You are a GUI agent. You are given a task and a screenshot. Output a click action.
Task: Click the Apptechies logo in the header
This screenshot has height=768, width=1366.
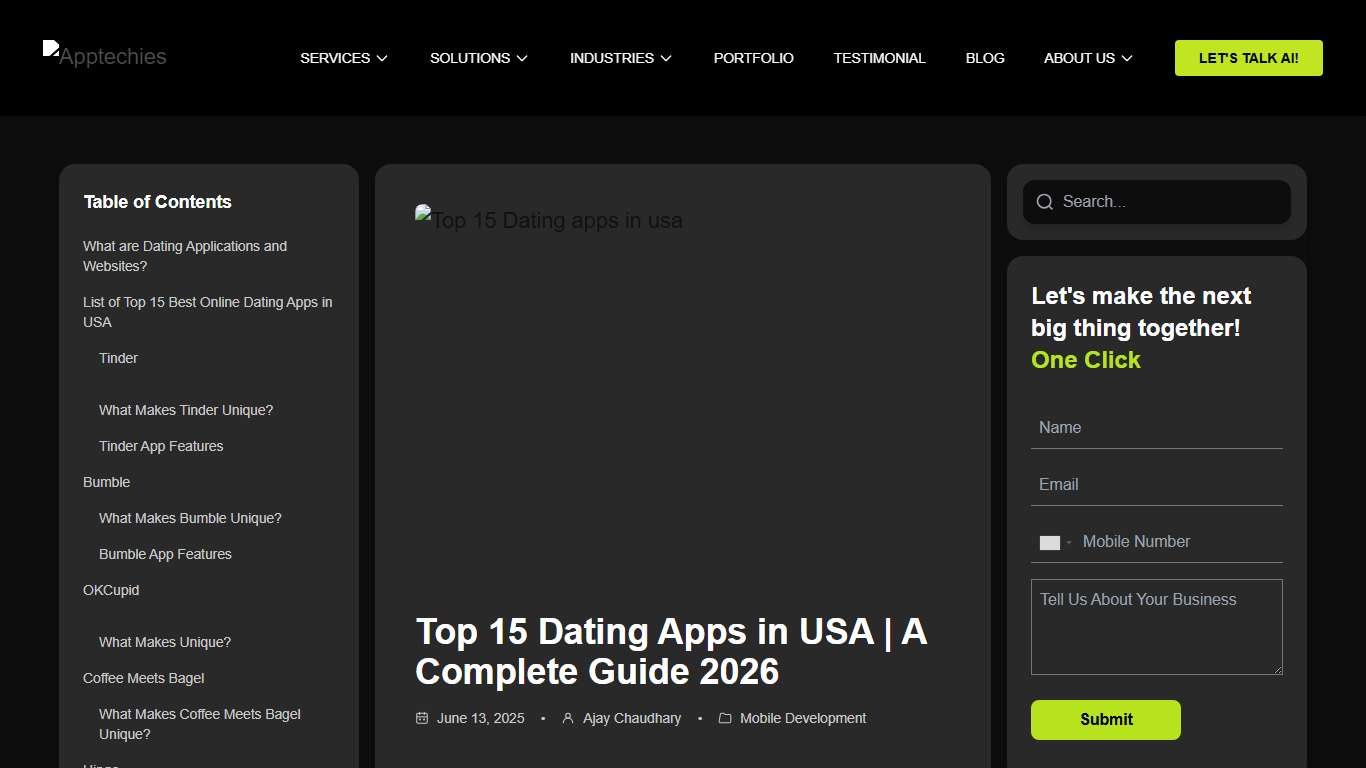tap(104, 56)
